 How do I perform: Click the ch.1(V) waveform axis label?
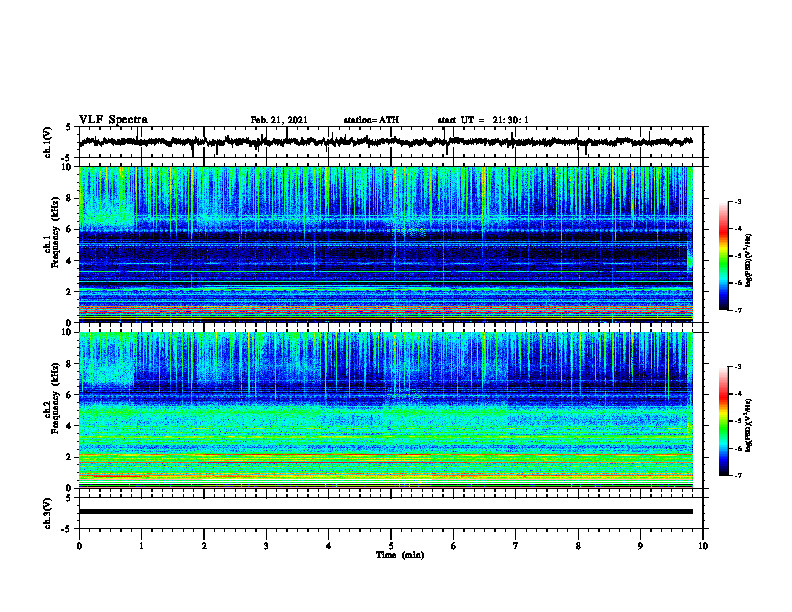point(48,142)
